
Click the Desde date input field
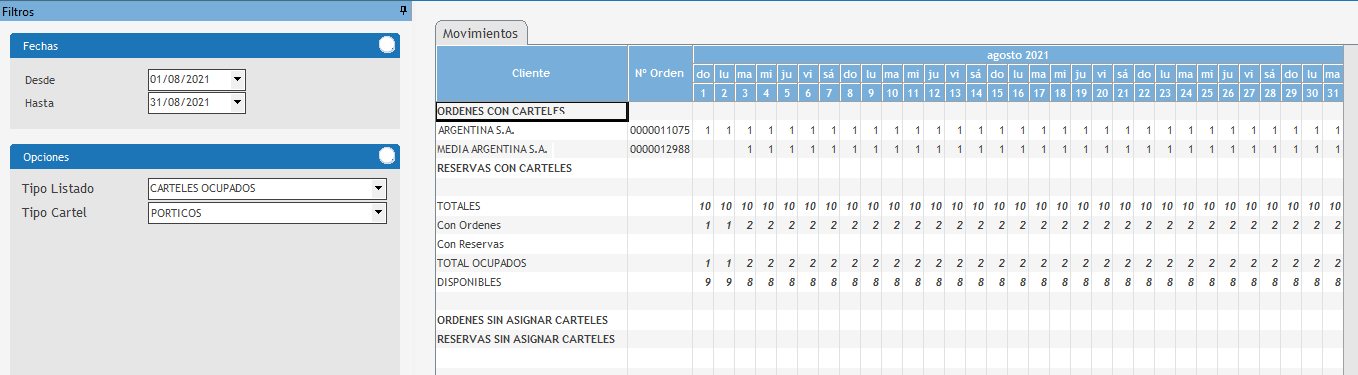click(189, 79)
